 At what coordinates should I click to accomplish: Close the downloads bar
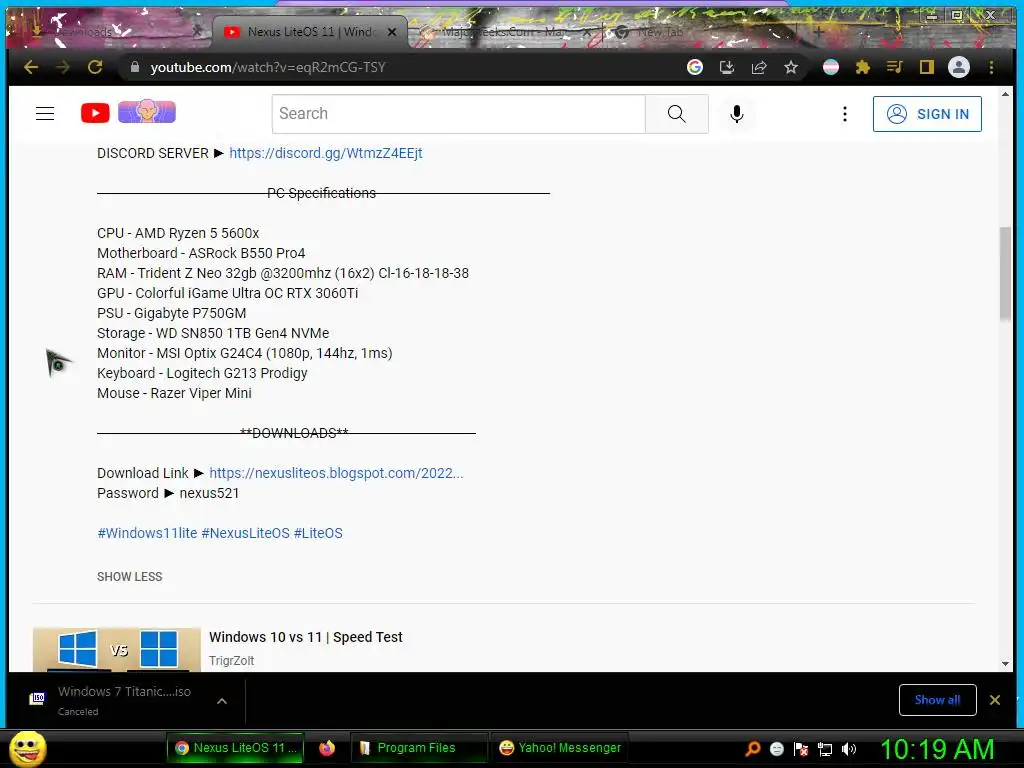coord(995,700)
